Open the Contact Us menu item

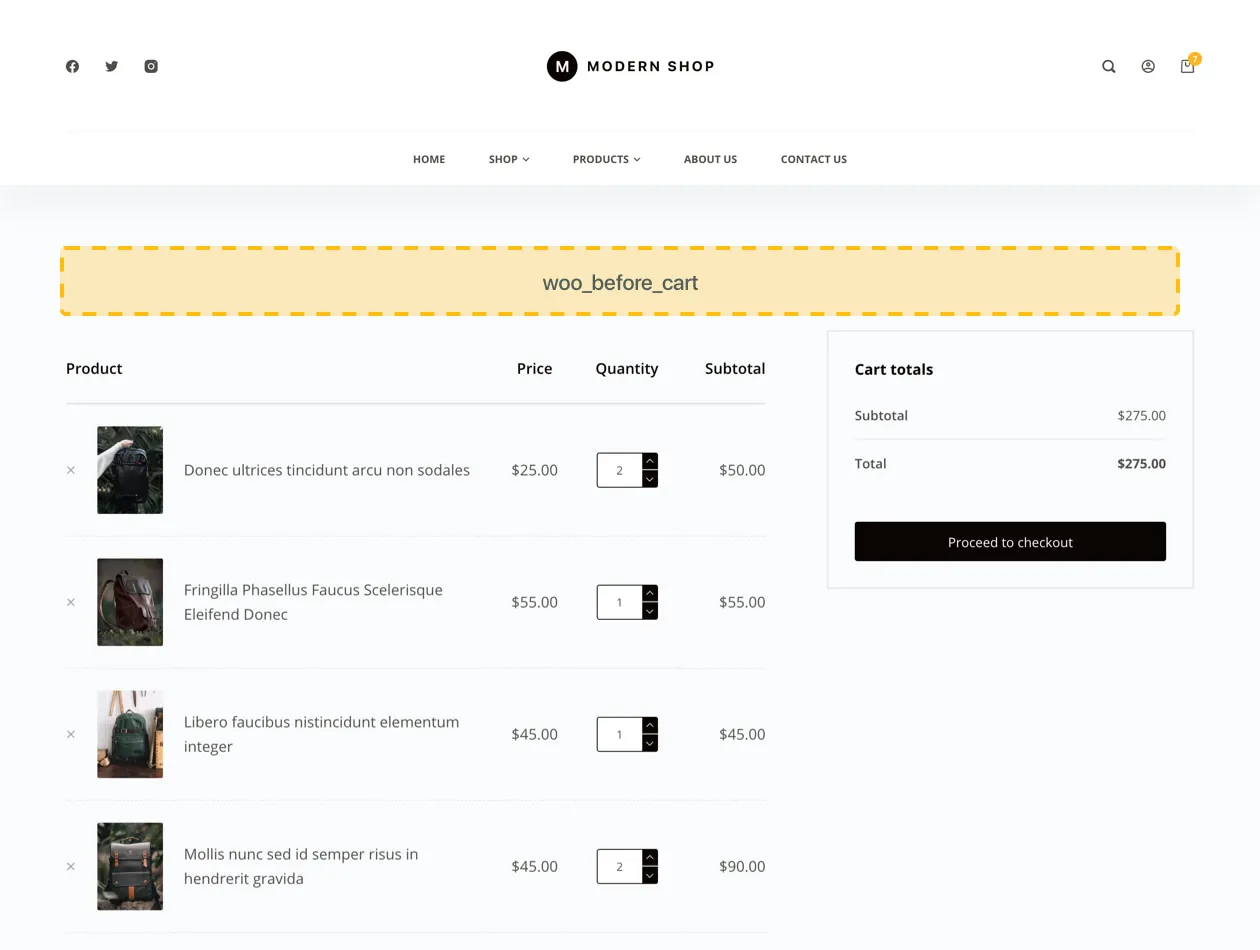[x=813, y=159]
